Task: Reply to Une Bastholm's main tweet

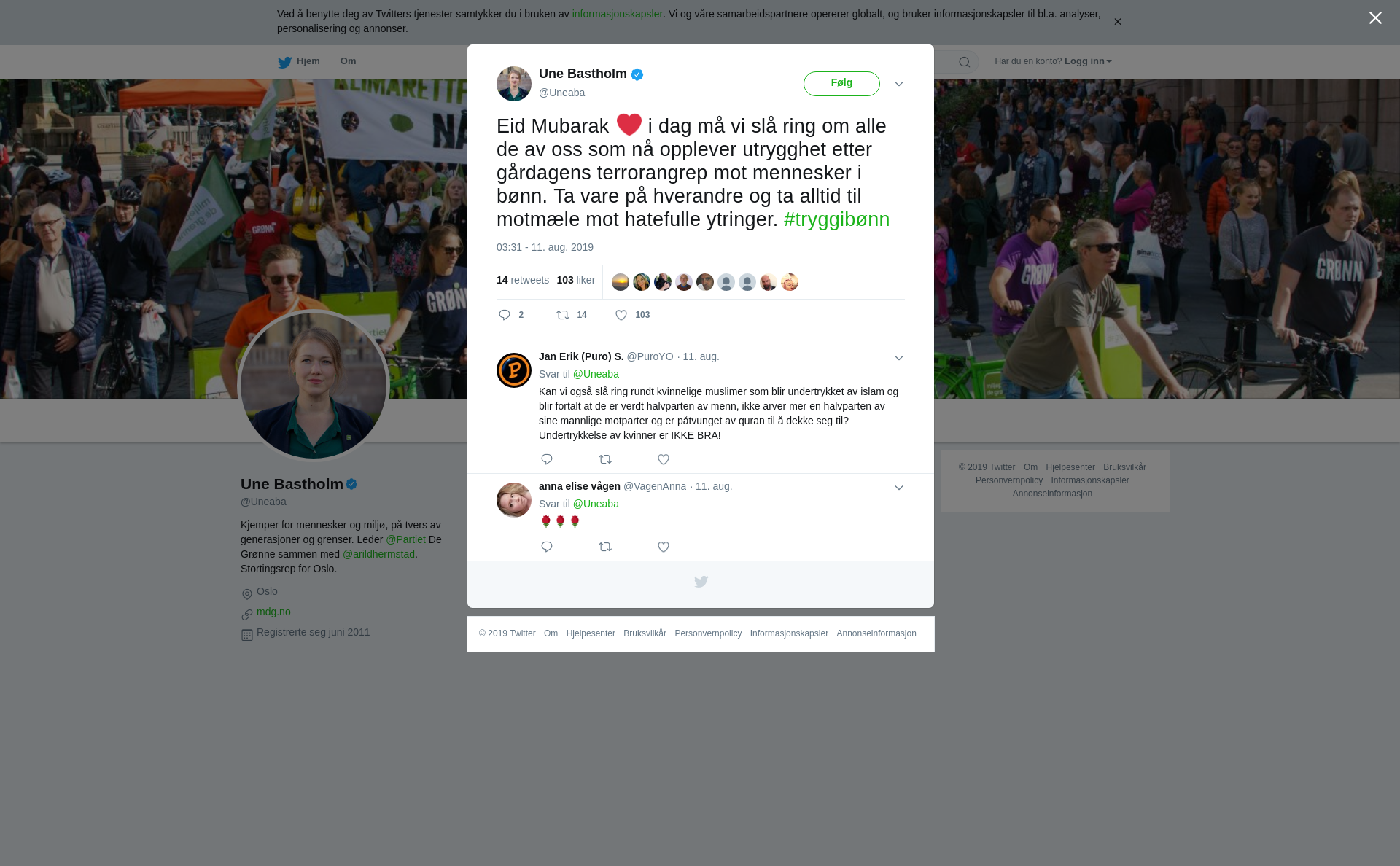Action: [x=510, y=315]
